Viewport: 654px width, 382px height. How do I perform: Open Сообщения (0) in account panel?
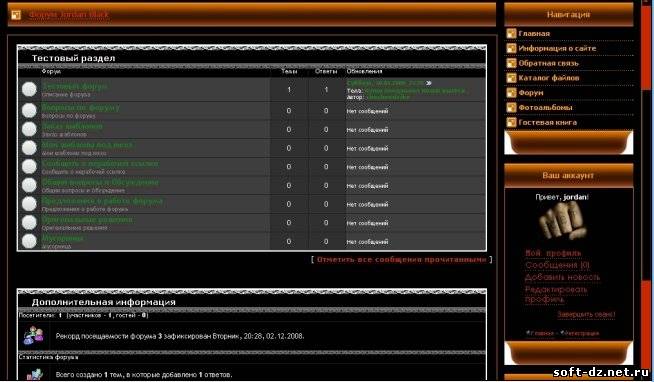click(557, 265)
